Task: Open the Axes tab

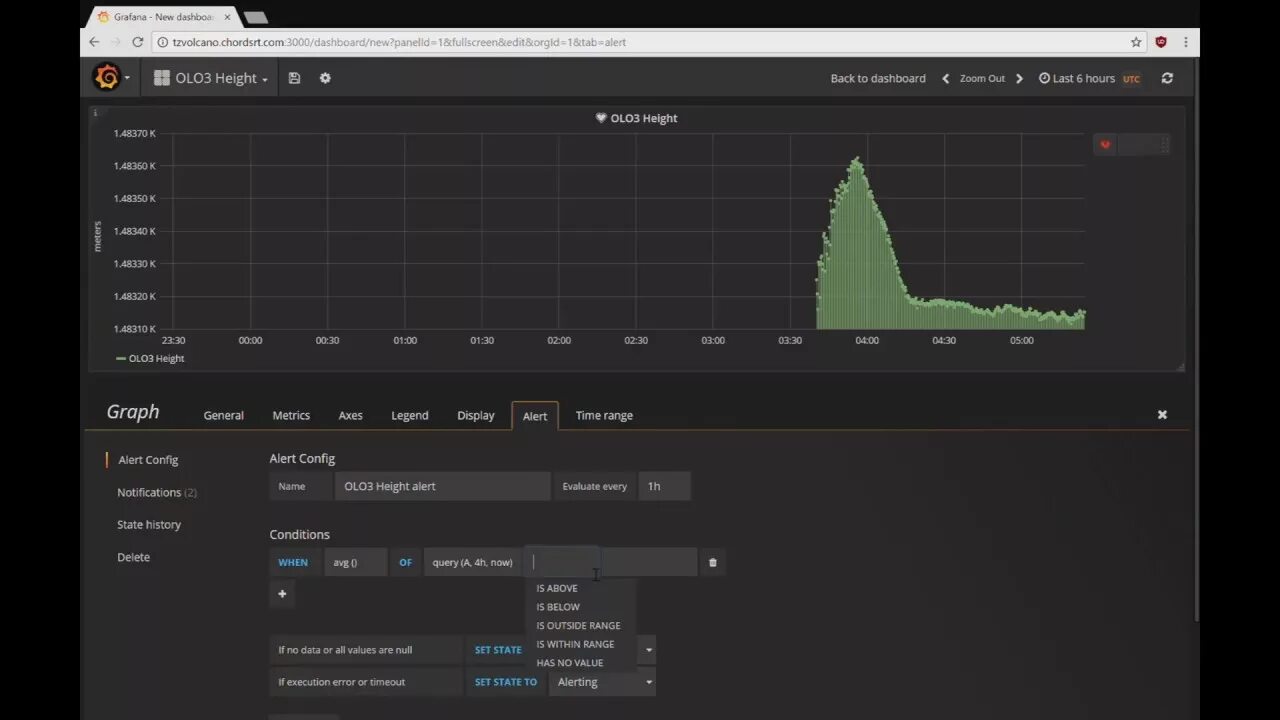Action: tap(350, 415)
